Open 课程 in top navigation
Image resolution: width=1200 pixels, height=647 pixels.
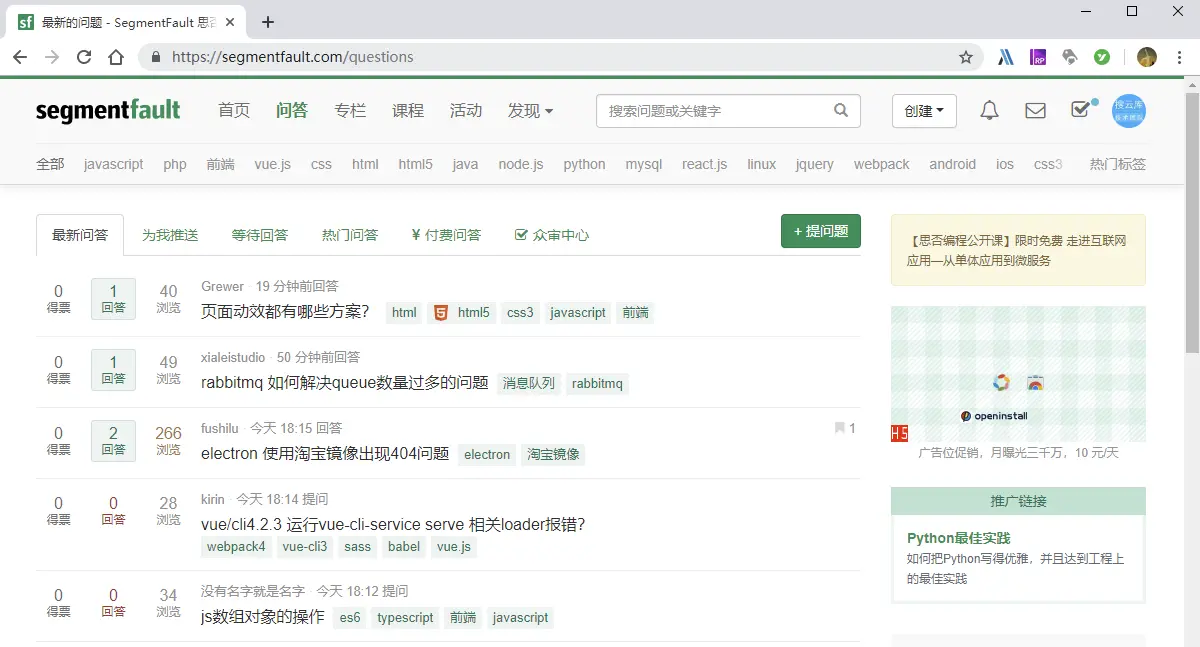click(408, 110)
